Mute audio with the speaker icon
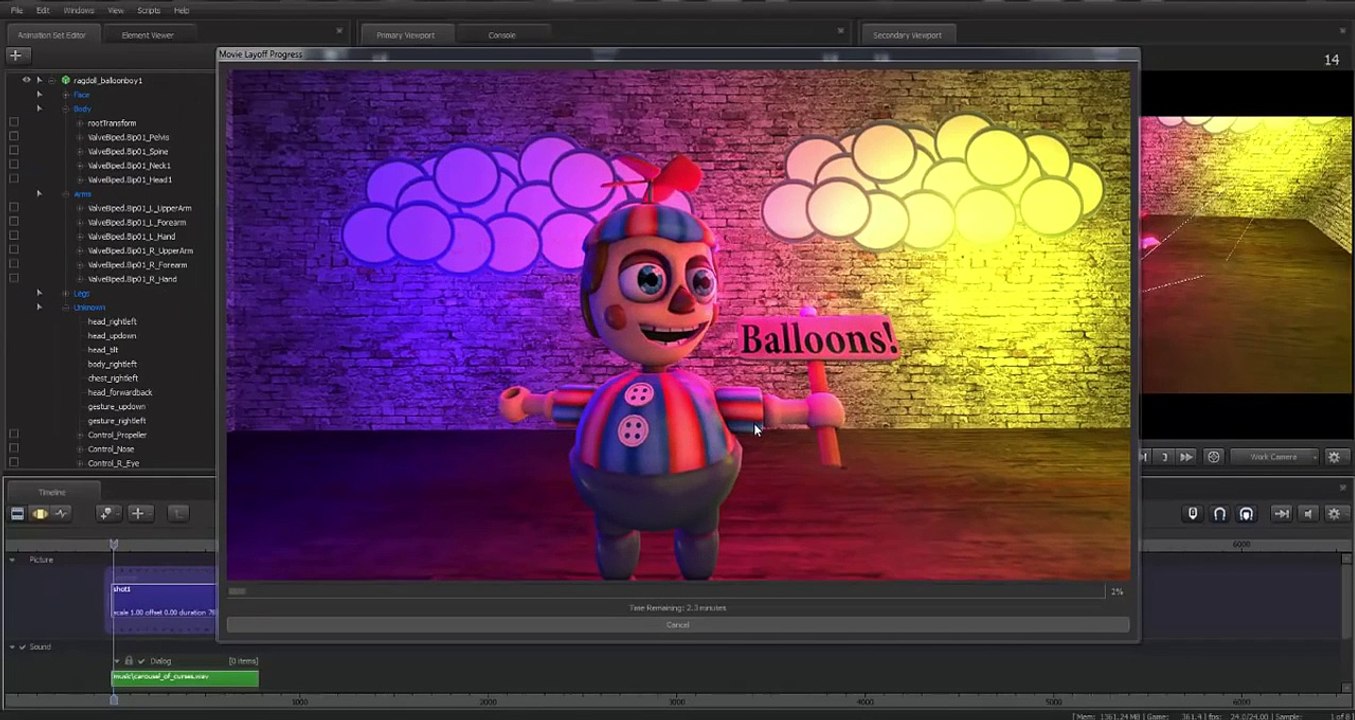The image size is (1355, 720). click(1308, 513)
